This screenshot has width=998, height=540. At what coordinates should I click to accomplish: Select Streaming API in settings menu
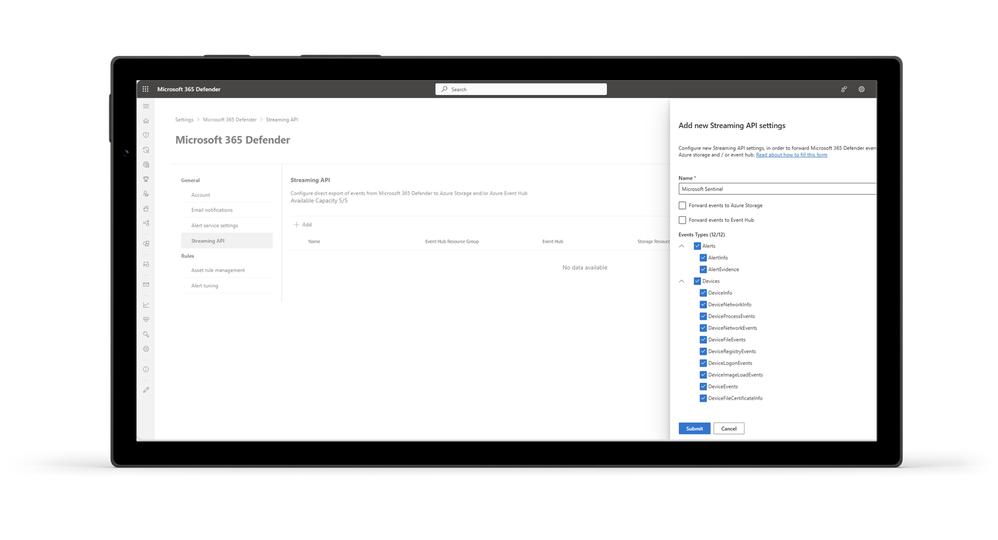[227, 241]
